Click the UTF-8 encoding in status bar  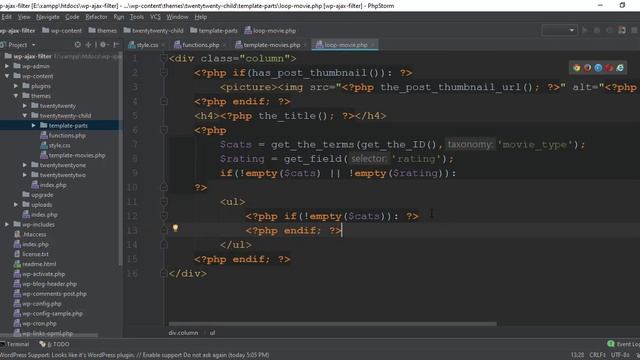(620, 355)
